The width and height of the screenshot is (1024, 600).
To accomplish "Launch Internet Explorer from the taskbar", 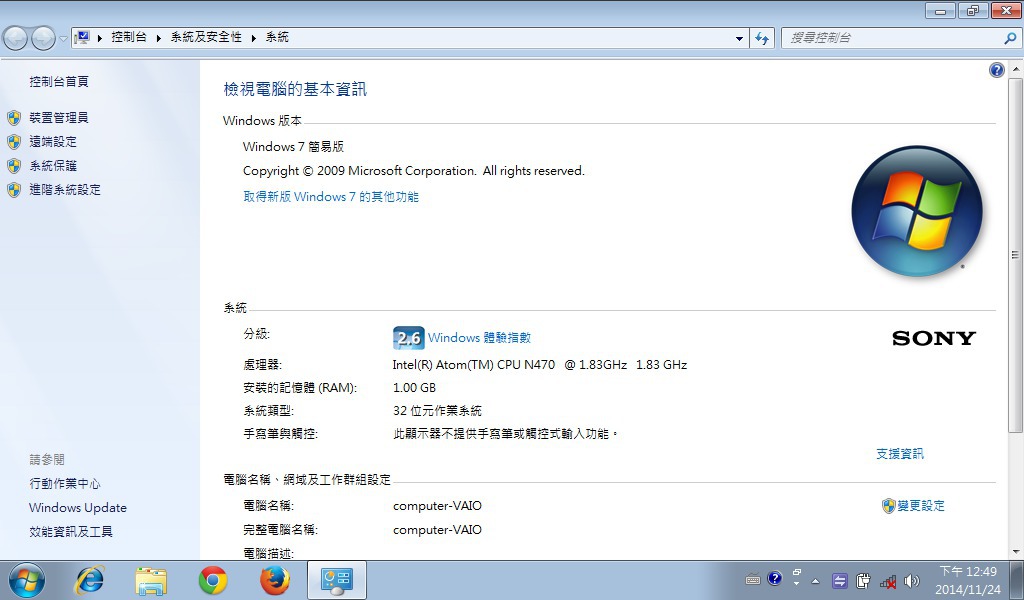I will (90, 580).
